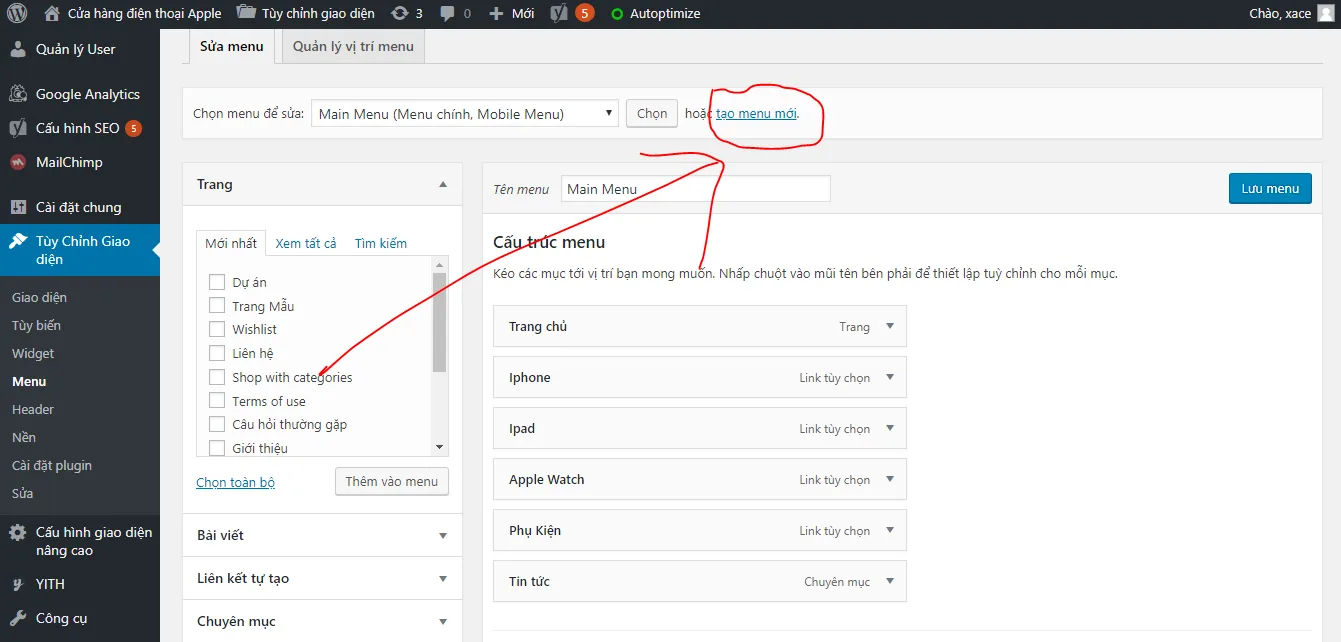Image resolution: width=1341 pixels, height=642 pixels.
Task: Open the Chọn menu để sửa dropdown
Action: pyautogui.click(x=464, y=113)
